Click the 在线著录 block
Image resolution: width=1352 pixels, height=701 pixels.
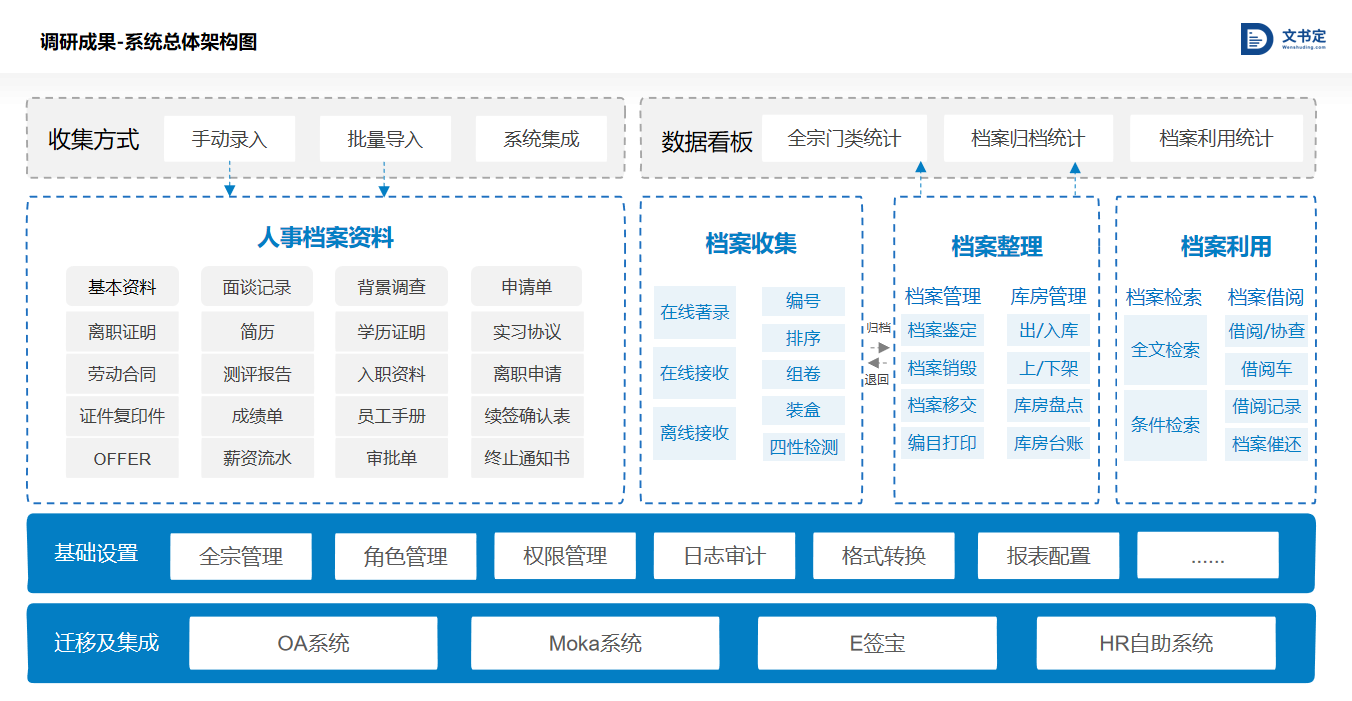[695, 312]
